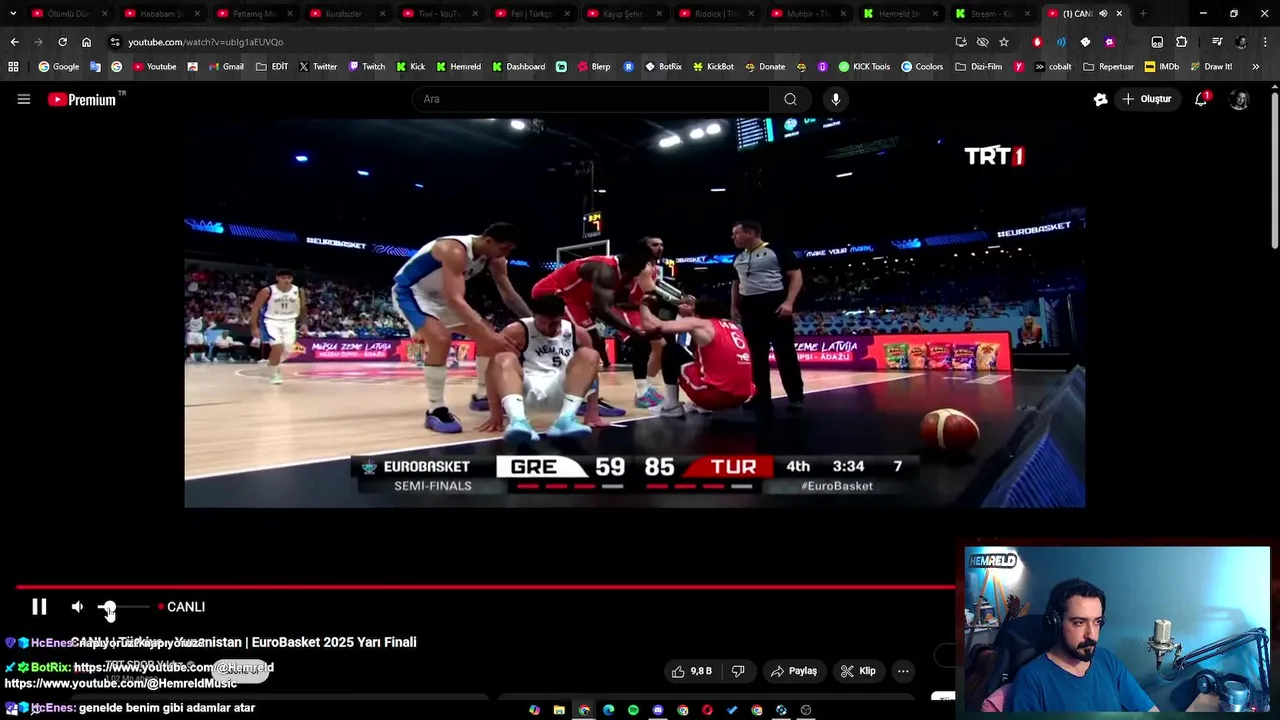Expand the Dizi-Film bookmark folder
1280x720 pixels.
(x=978, y=67)
